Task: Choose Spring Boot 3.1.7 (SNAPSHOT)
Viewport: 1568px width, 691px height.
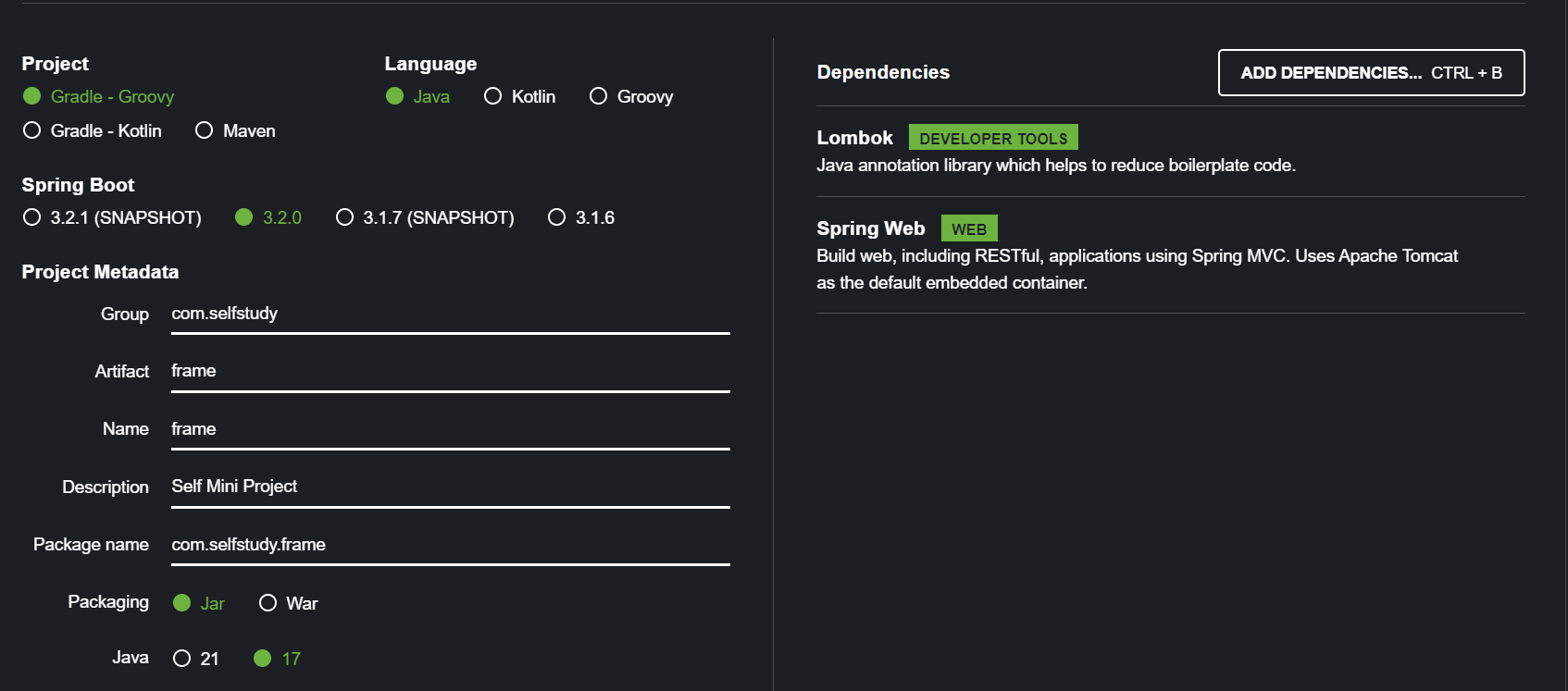Action: click(x=425, y=217)
